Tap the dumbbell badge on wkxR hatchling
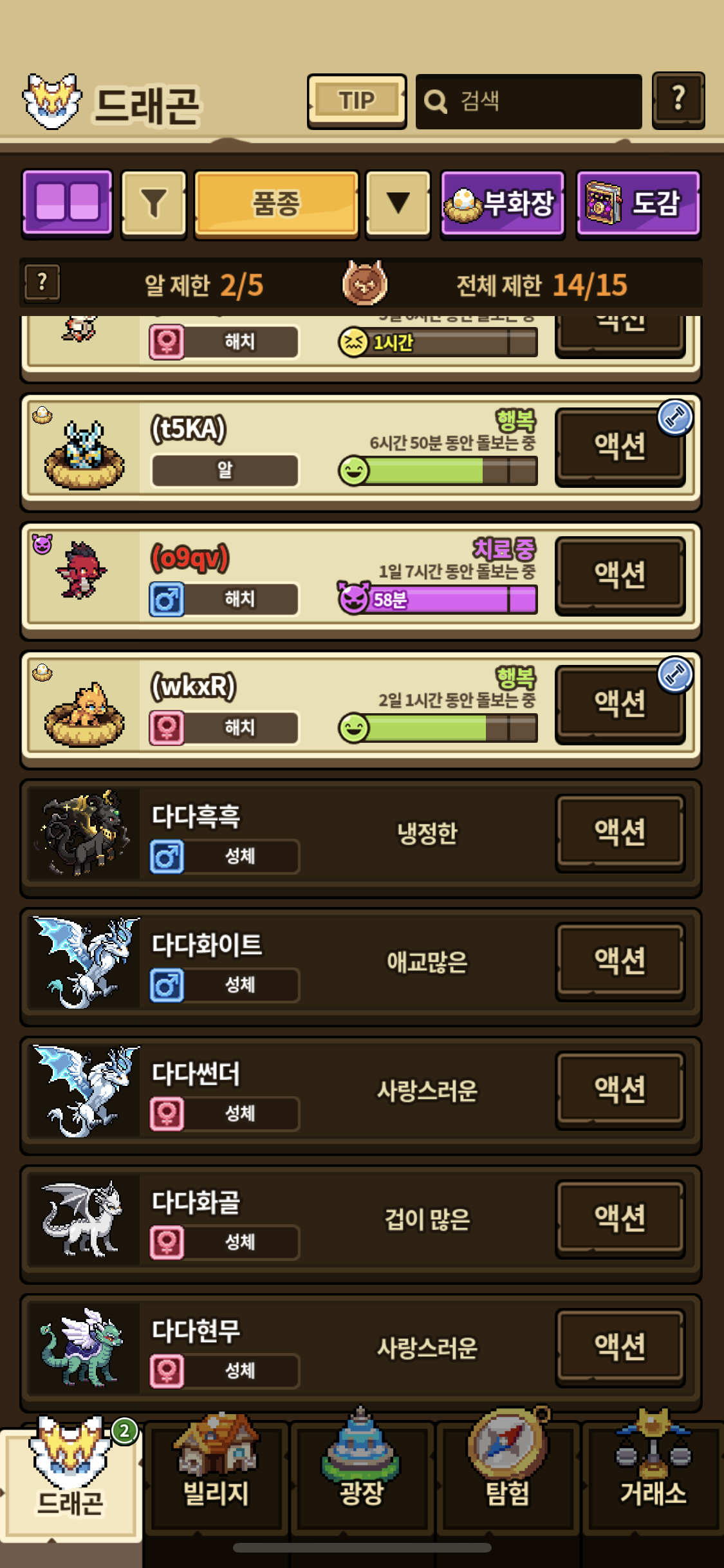Viewport: 724px width, 1568px height. tap(675, 675)
